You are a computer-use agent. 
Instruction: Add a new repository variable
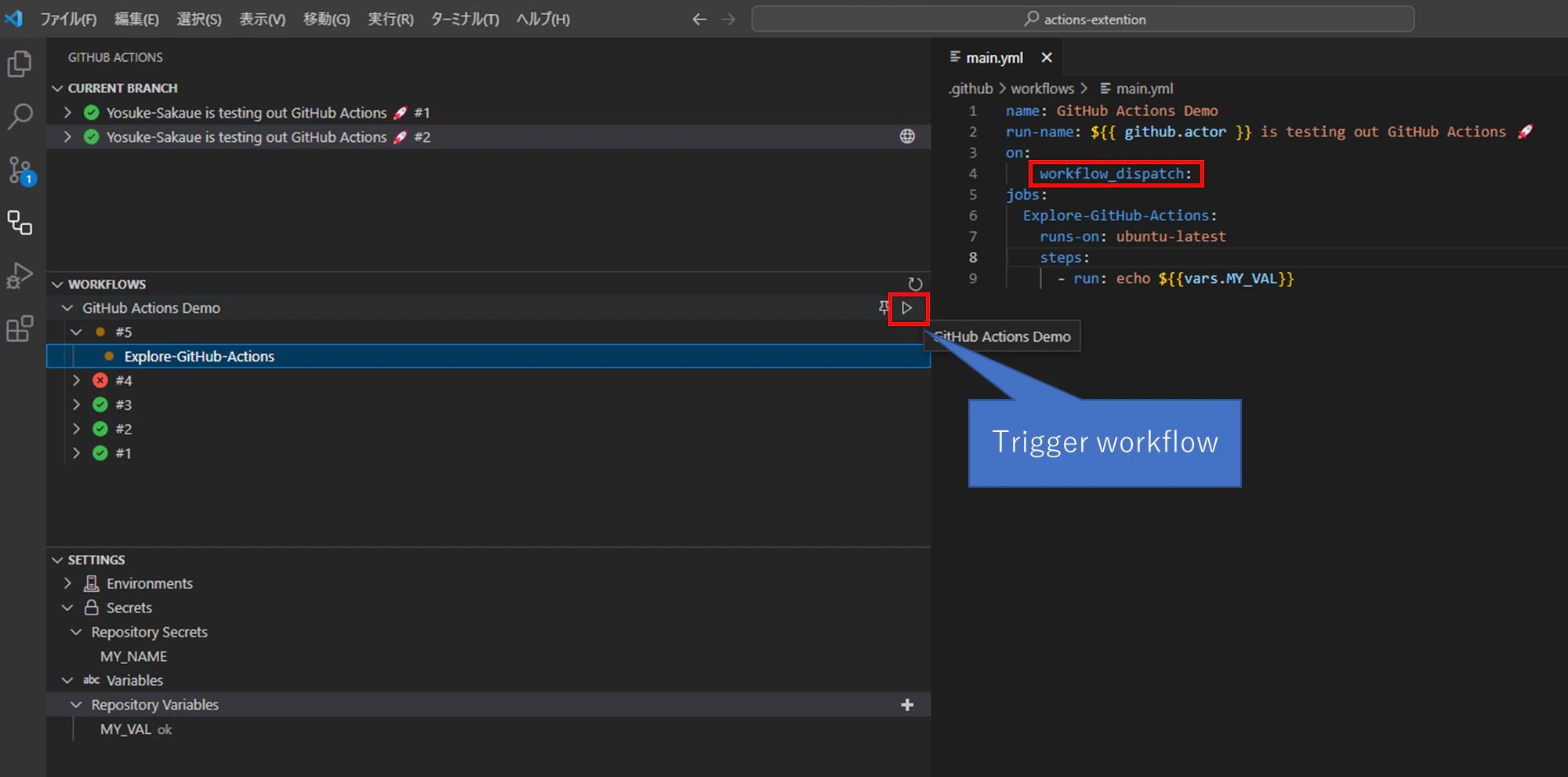907,705
